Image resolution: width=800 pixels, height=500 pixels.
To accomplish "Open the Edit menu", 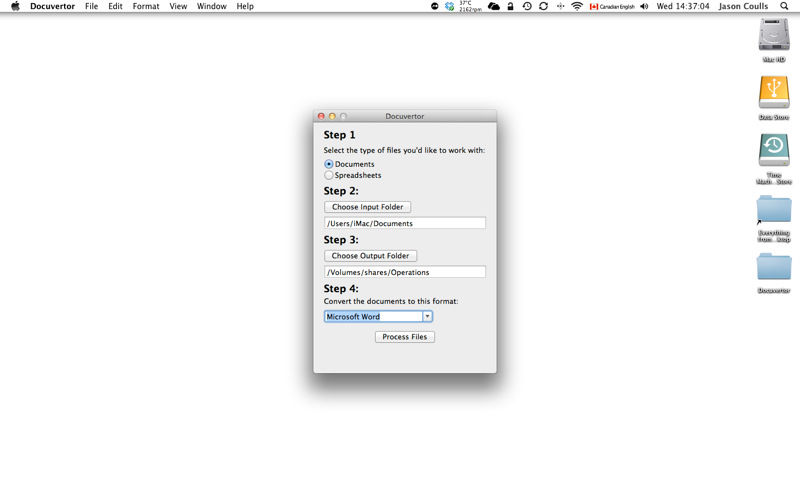I will pyautogui.click(x=115, y=6).
